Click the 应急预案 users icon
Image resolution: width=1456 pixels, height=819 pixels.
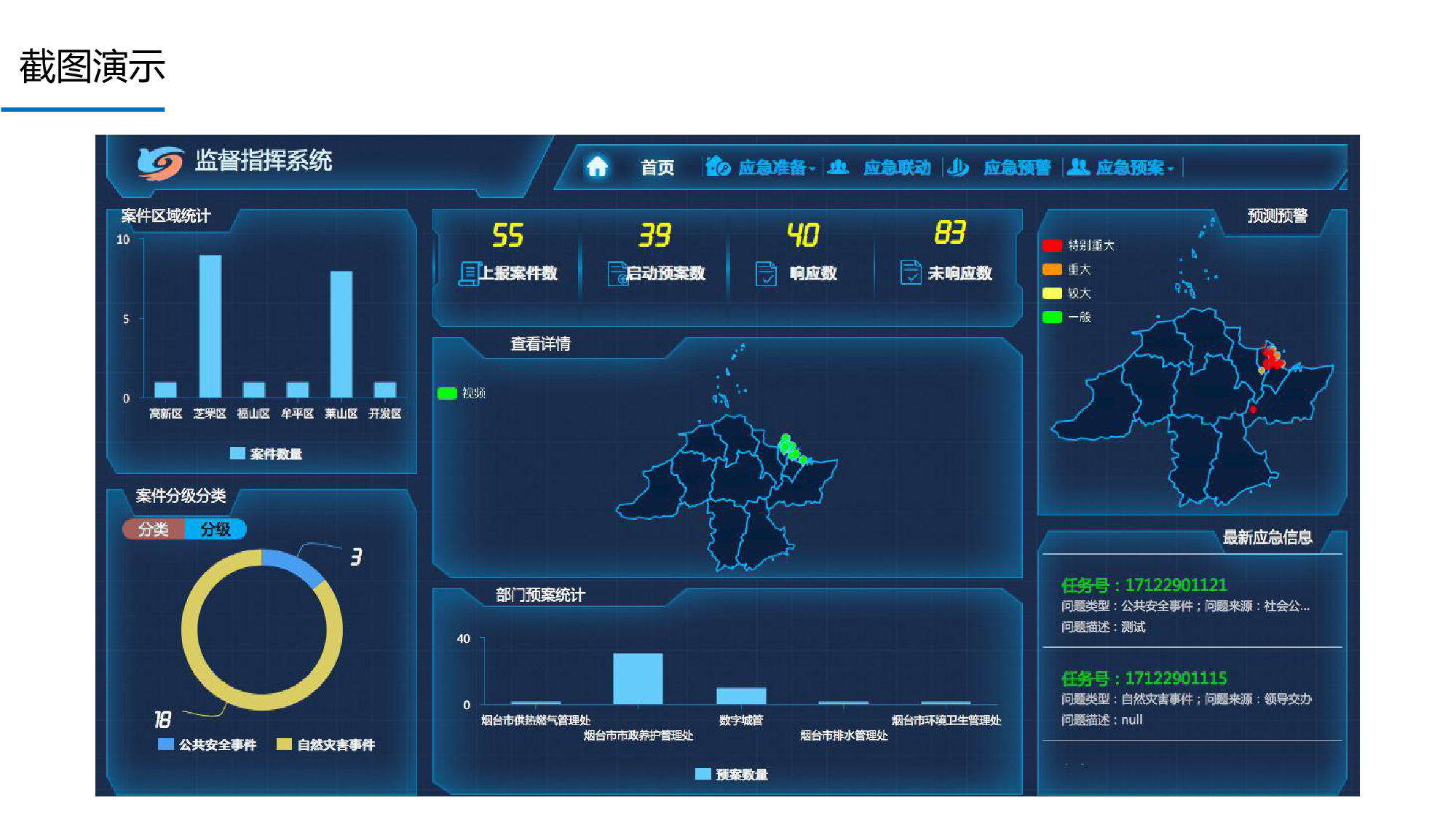(1078, 167)
